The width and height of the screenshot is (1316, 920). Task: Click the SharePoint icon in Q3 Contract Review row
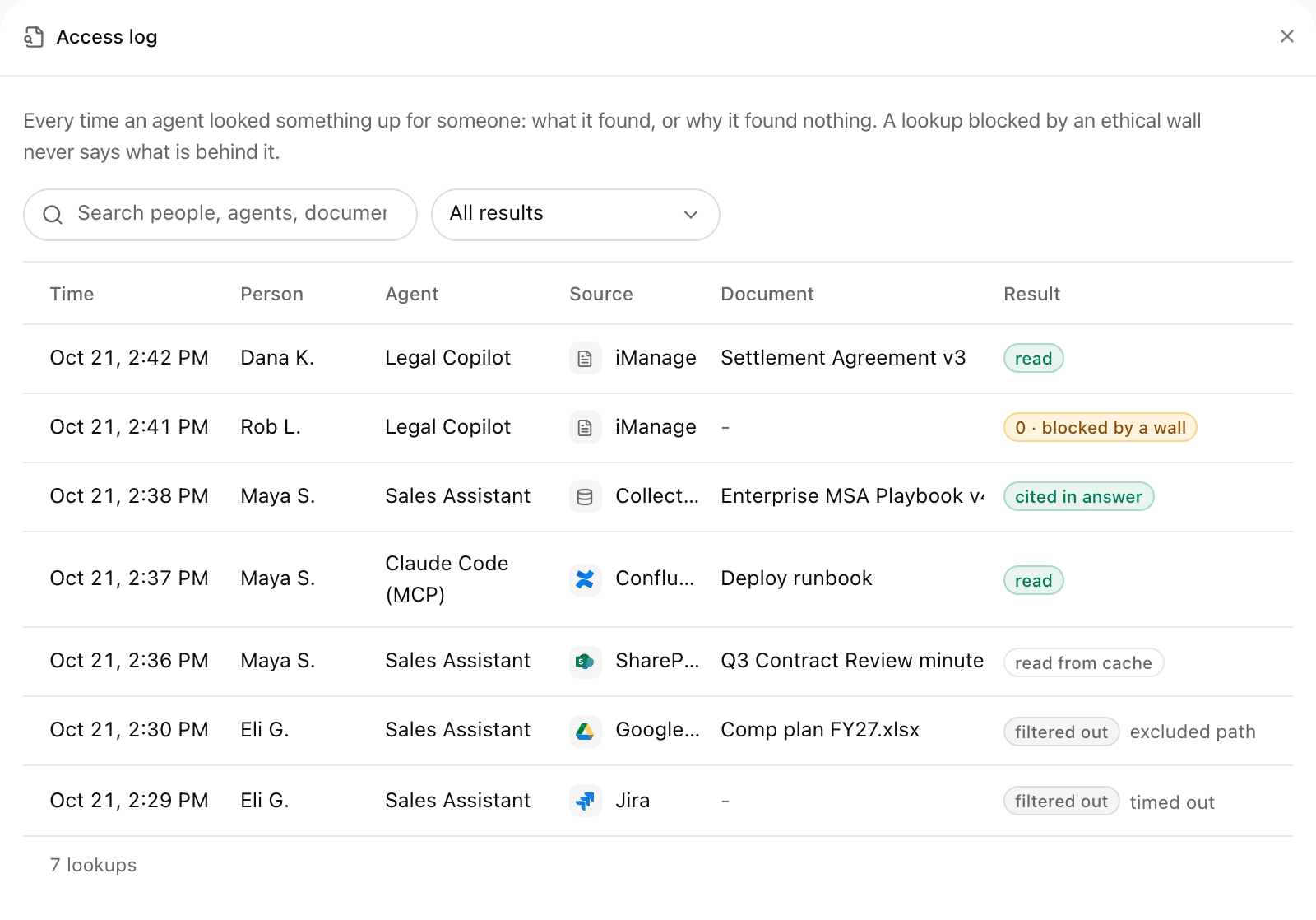click(585, 662)
